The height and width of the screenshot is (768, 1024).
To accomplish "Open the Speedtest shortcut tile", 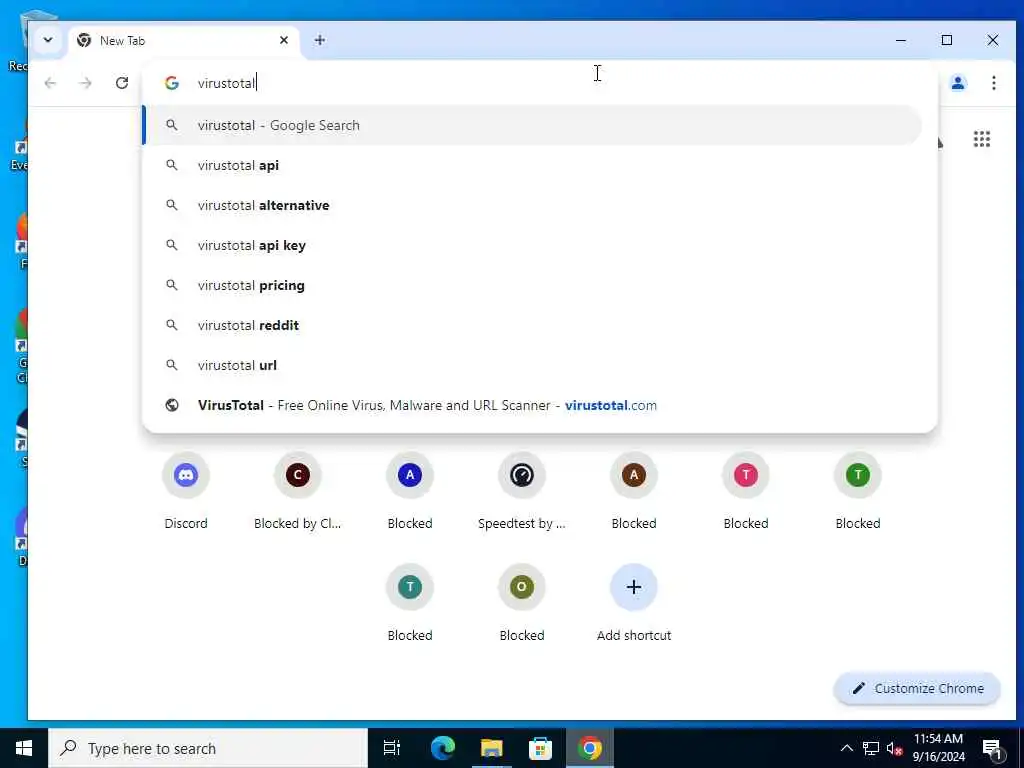I will (522, 490).
